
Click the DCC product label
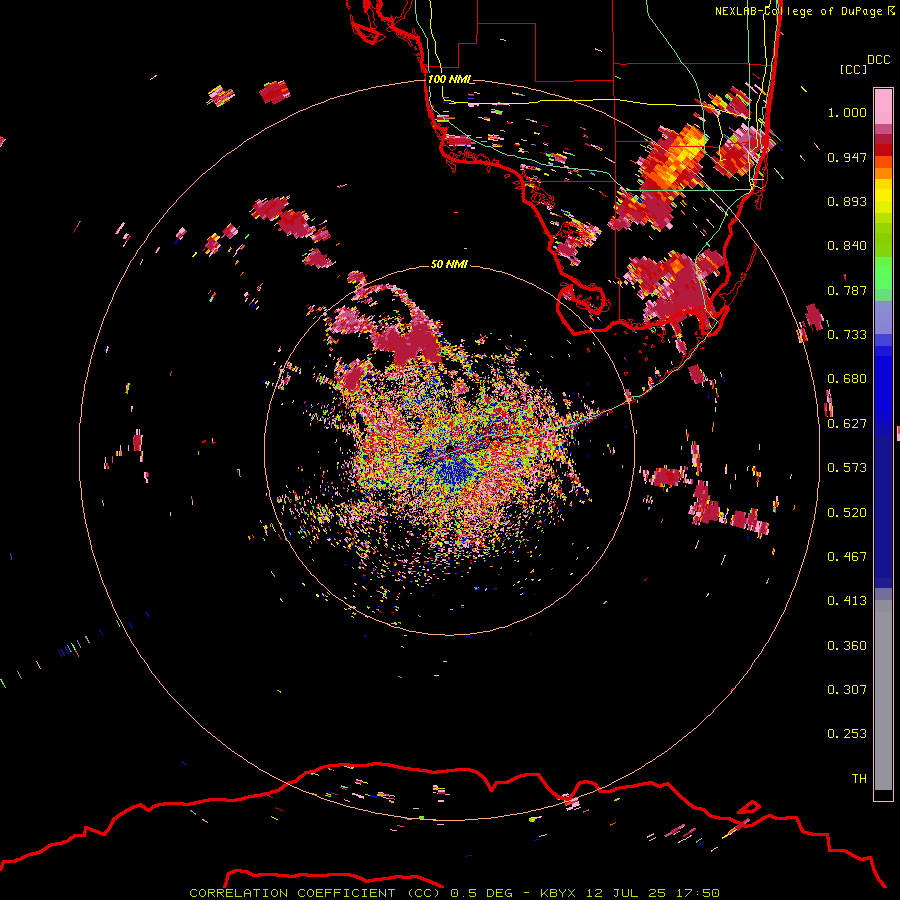click(x=879, y=60)
